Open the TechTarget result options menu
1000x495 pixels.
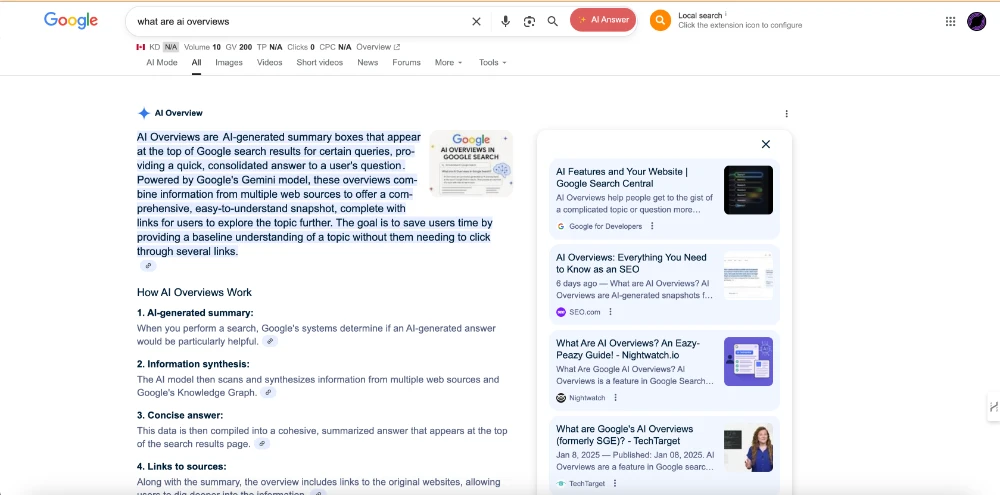pyautogui.click(x=615, y=484)
